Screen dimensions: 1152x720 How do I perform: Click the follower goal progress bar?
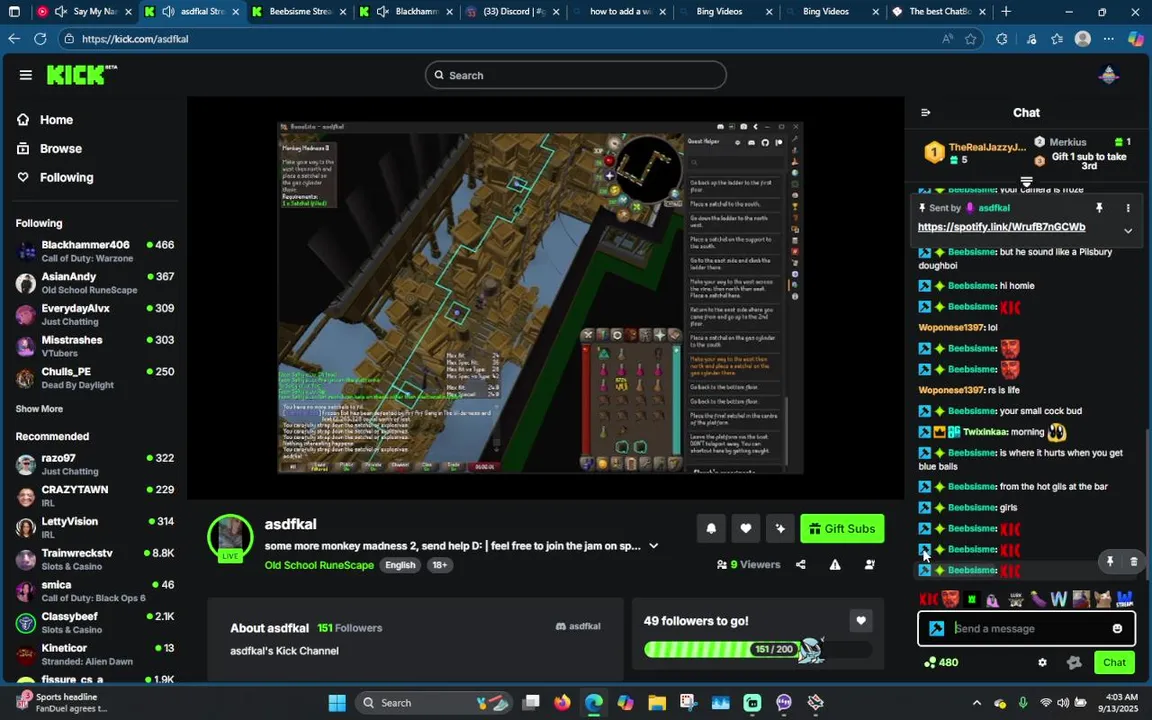click(757, 649)
